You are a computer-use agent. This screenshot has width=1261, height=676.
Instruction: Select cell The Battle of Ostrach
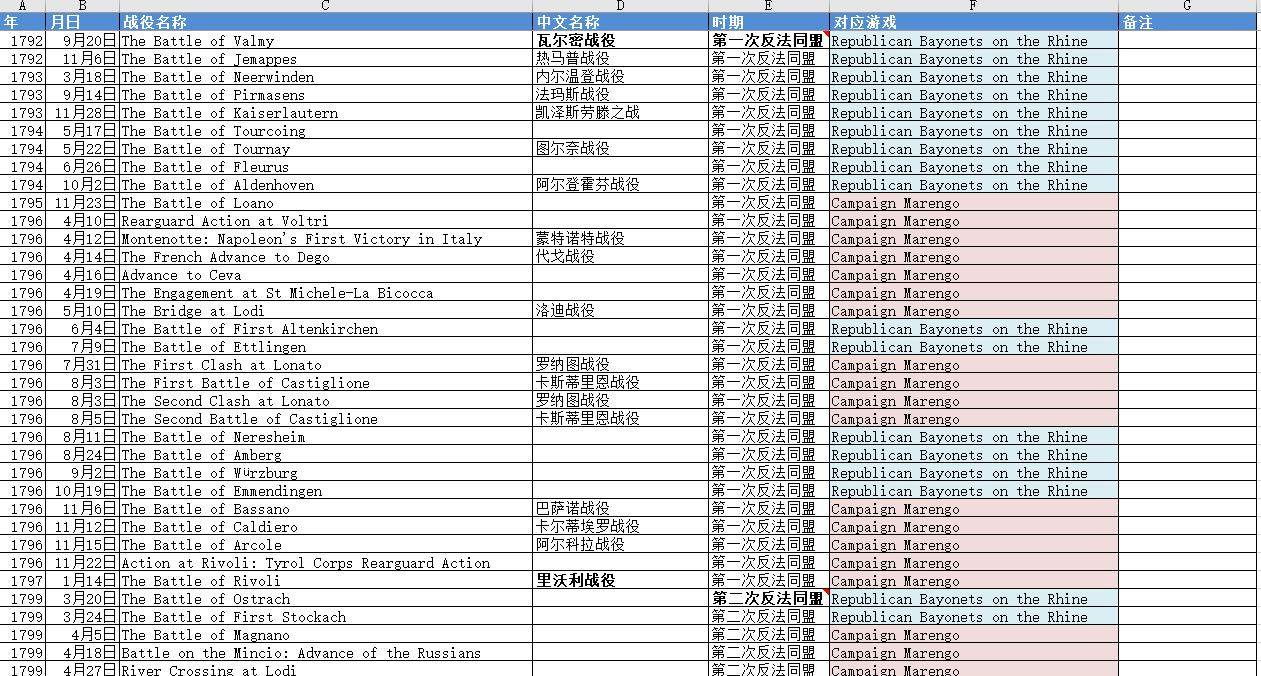[x=325, y=599]
